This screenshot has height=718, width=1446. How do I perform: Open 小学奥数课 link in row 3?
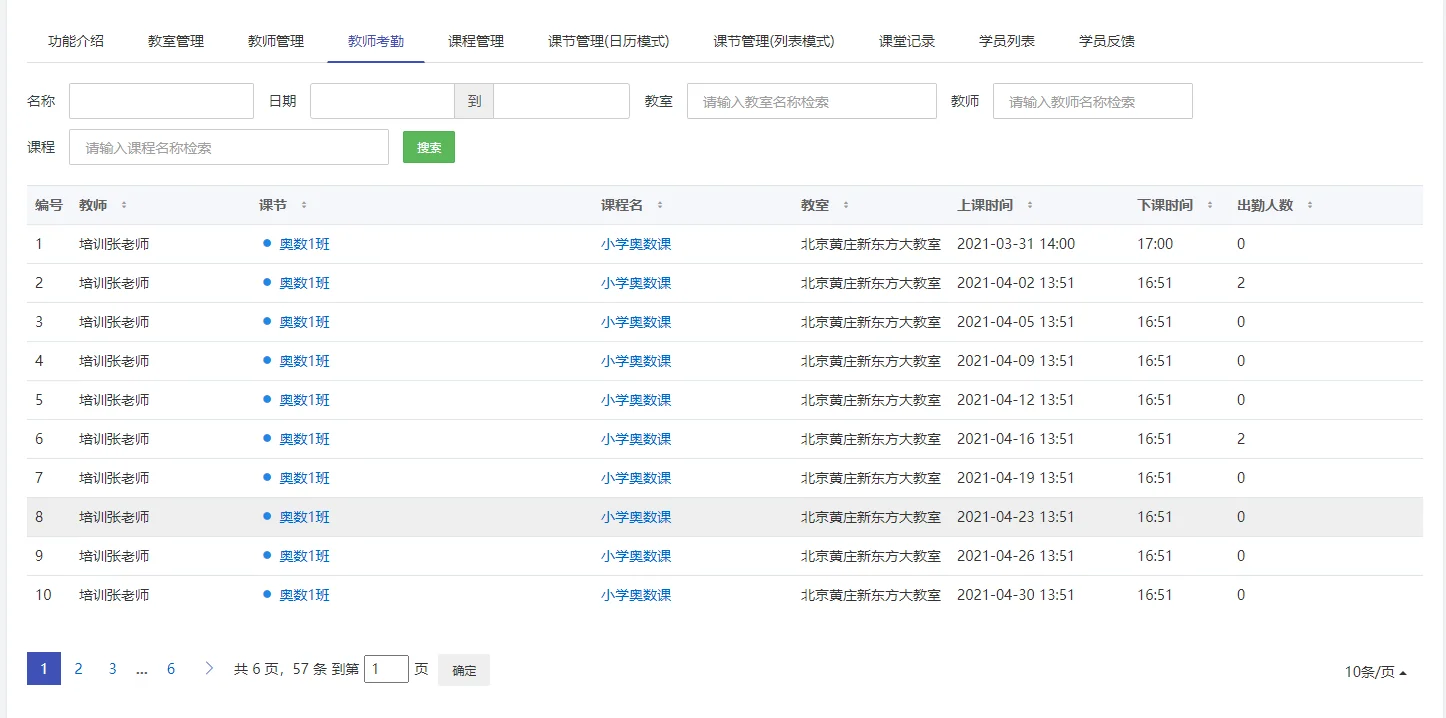click(636, 322)
